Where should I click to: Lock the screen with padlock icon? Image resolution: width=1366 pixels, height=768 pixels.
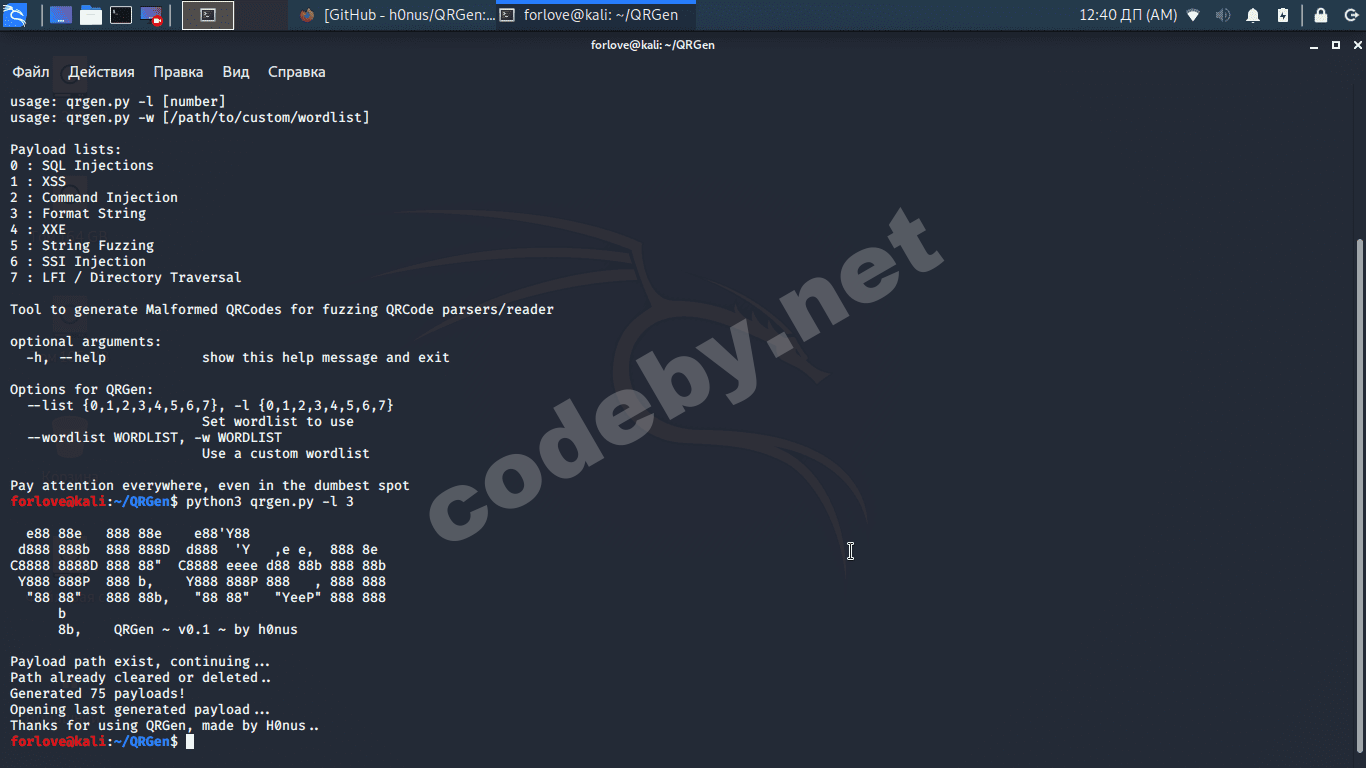point(1321,15)
